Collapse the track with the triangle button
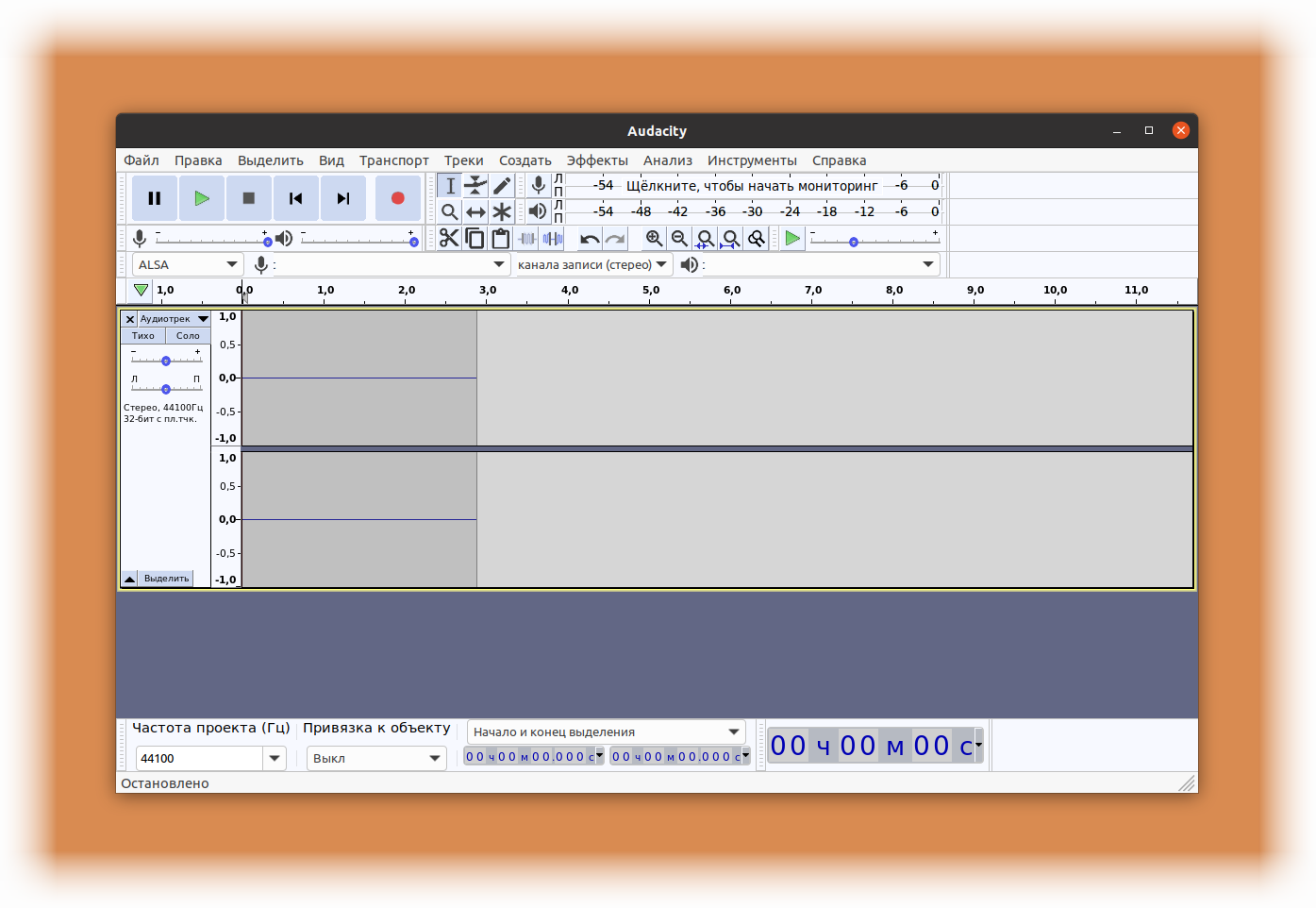Viewport: 1316px width, 908px height. [x=130, y=579]
